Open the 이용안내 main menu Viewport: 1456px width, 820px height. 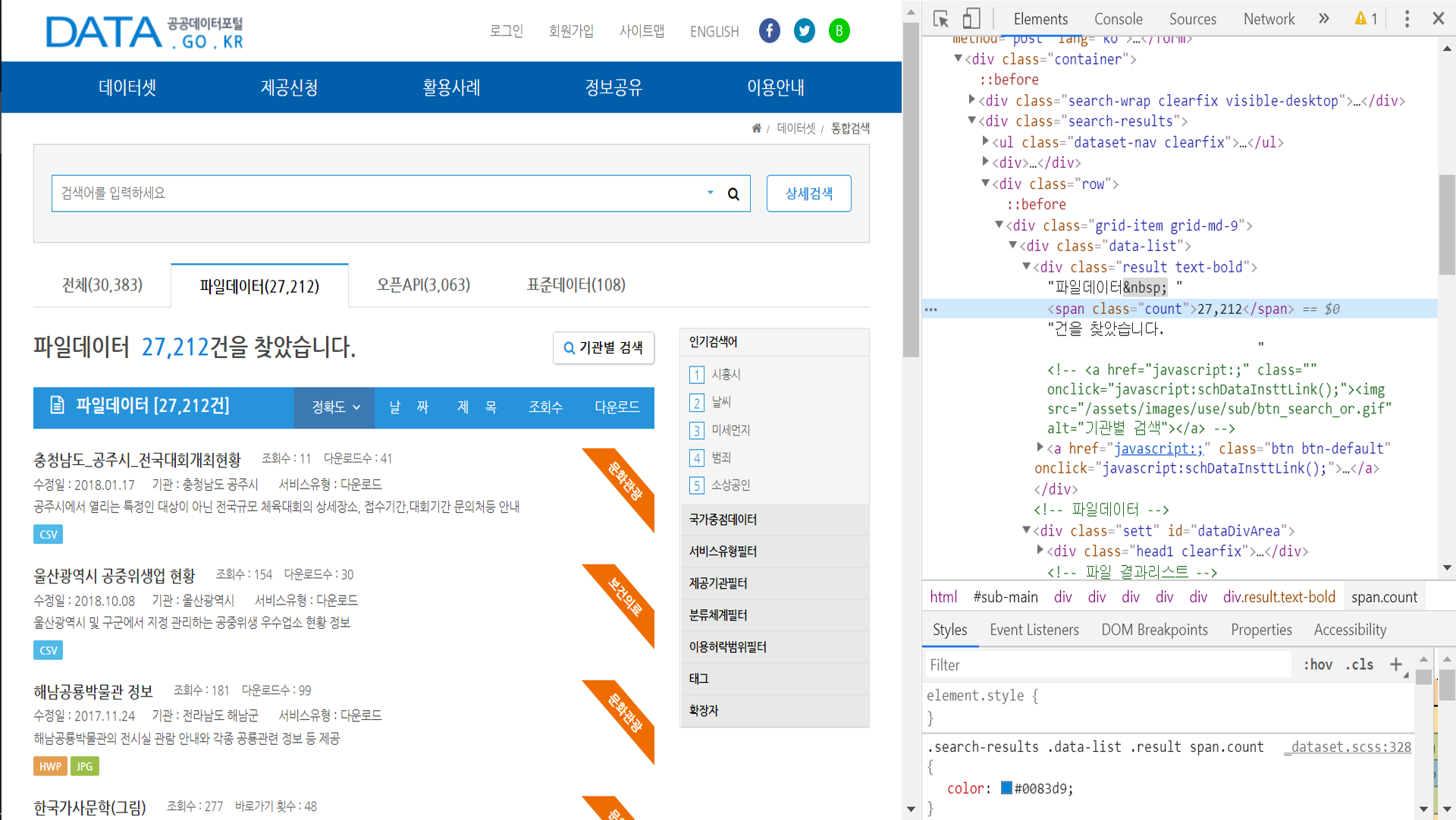pyautogui.click(x=775, y=87)
